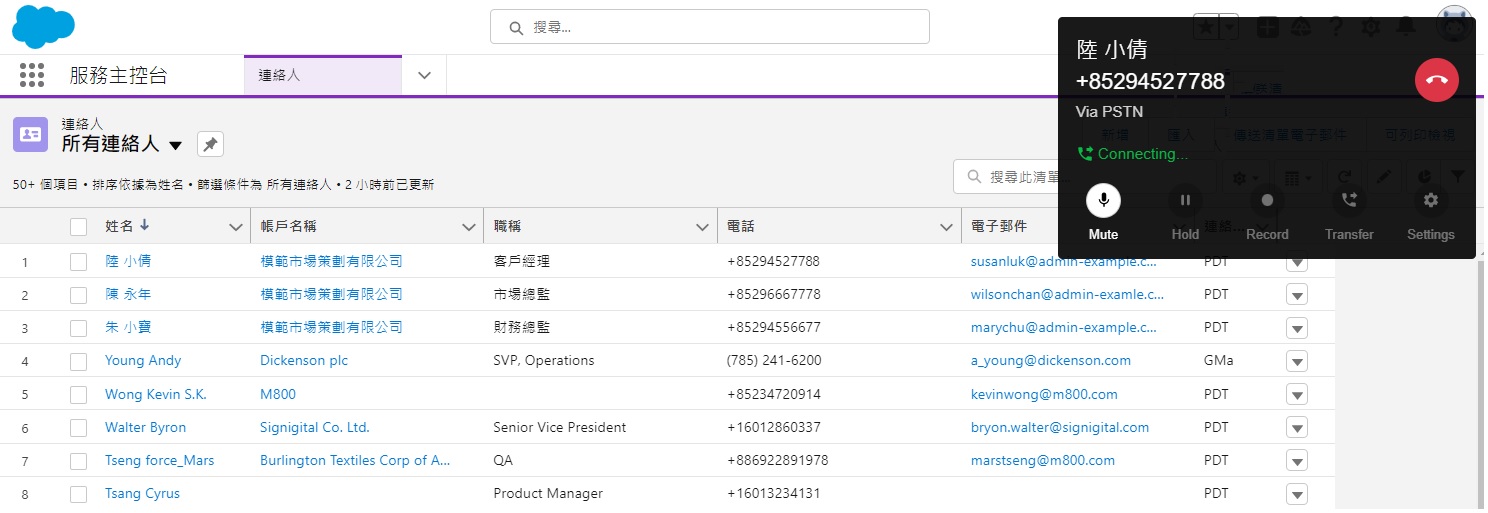Select checkbox for Tseng force_Mars row

point(78,461)
